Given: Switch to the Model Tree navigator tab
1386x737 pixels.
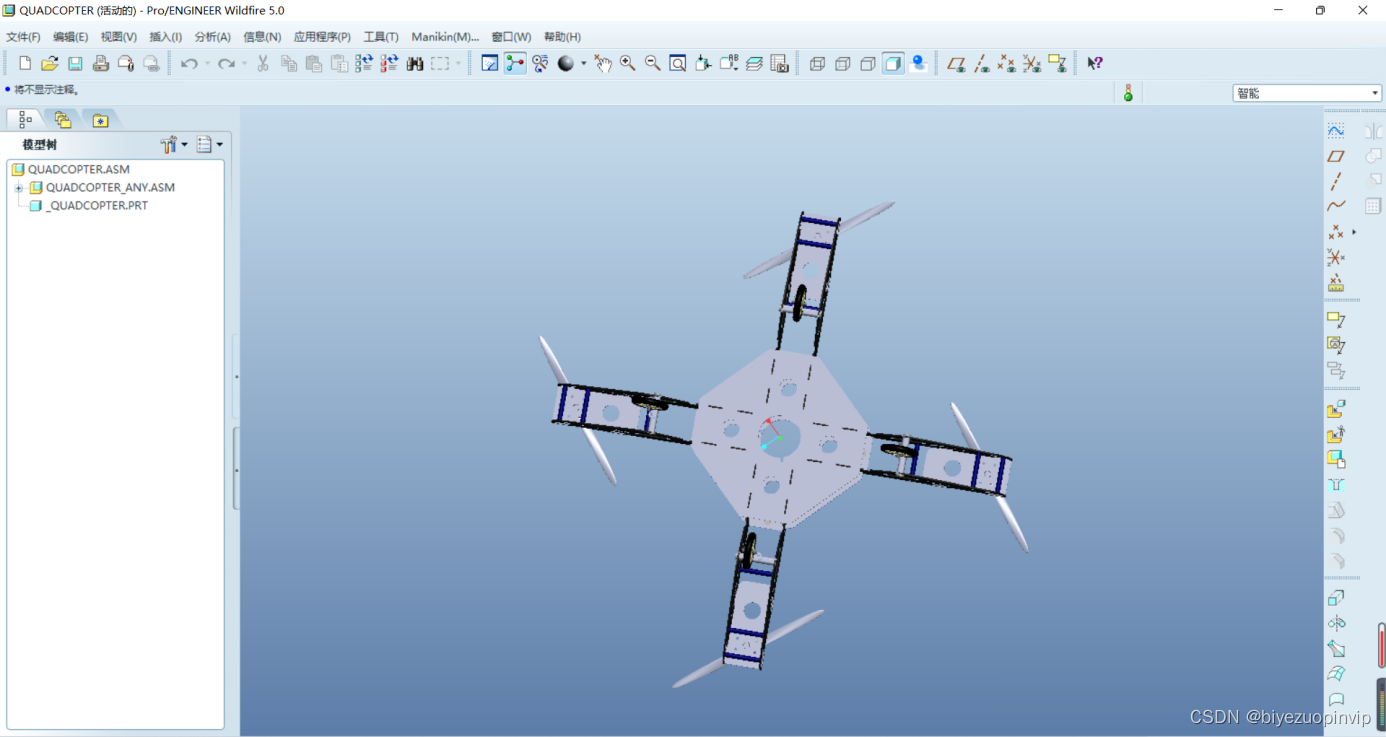Looking at the screenshot, I should coord(25,120).
